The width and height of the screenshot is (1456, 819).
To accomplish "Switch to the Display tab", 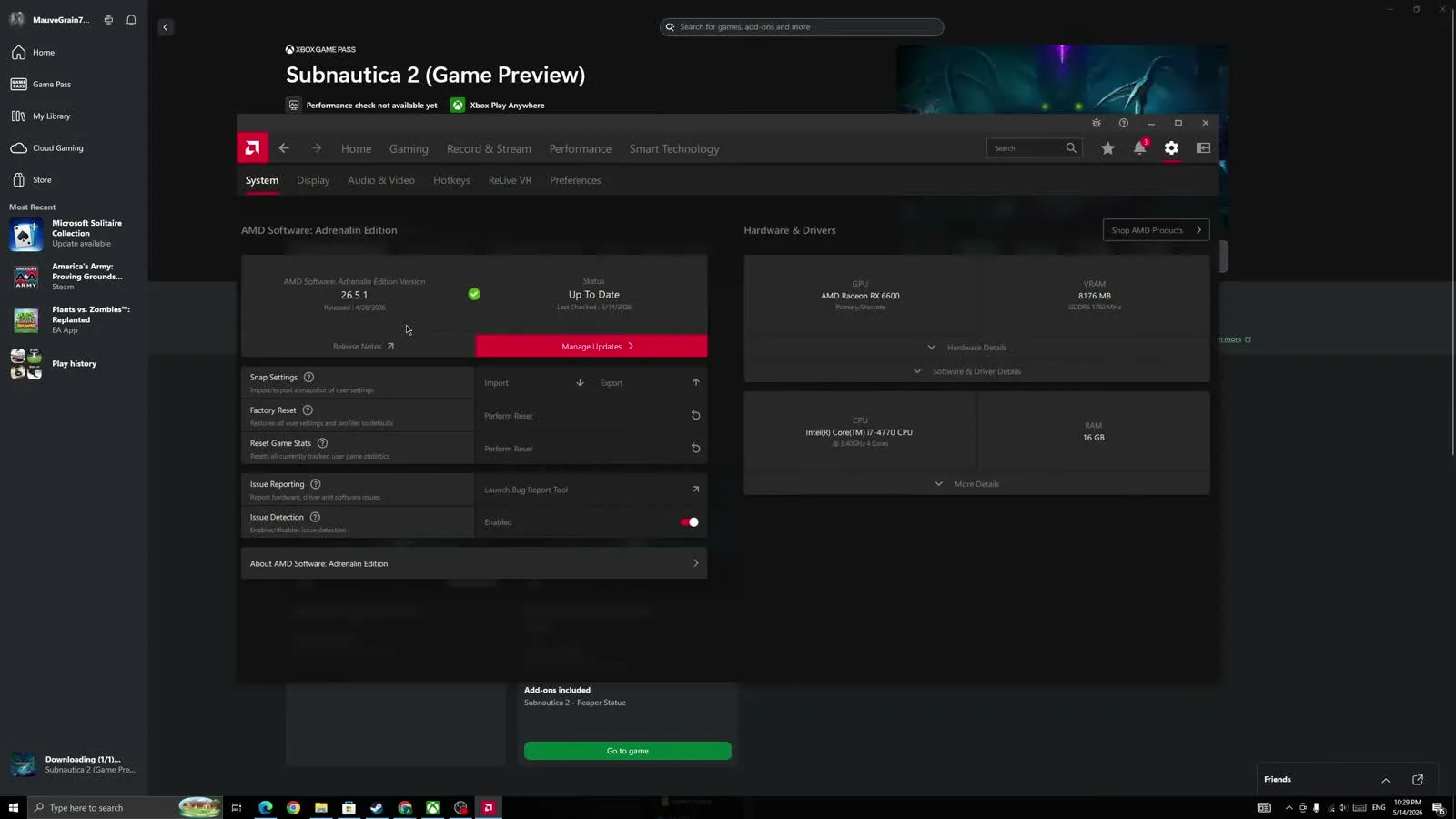I will point(313,180).
